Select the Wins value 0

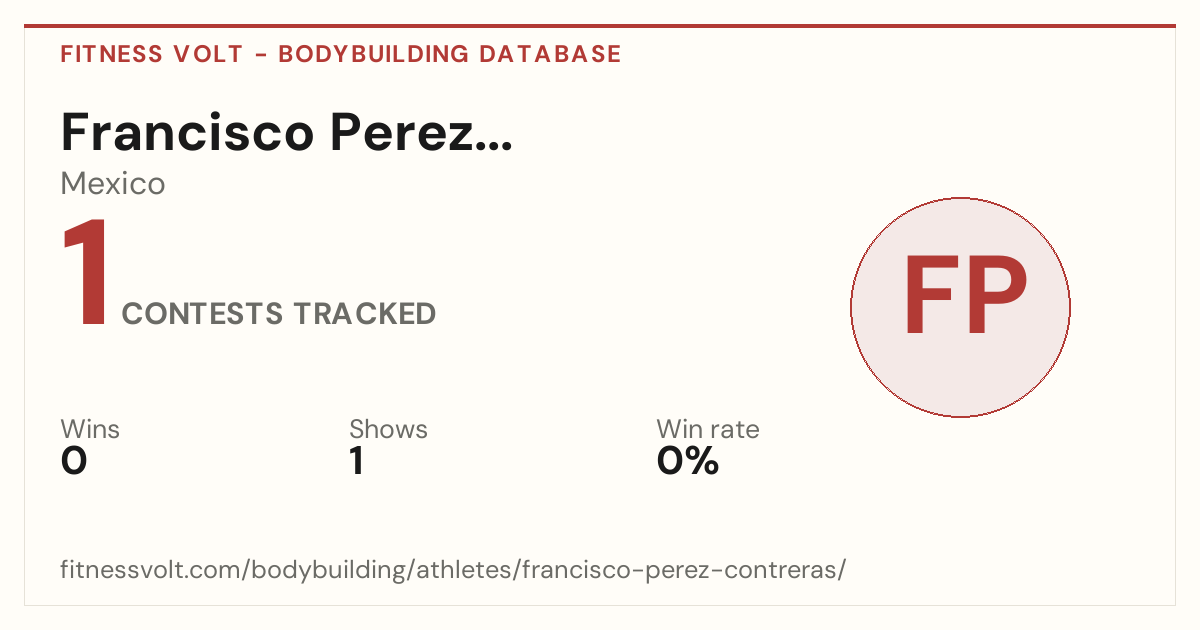pyautogui.click(x=74, y=461)
